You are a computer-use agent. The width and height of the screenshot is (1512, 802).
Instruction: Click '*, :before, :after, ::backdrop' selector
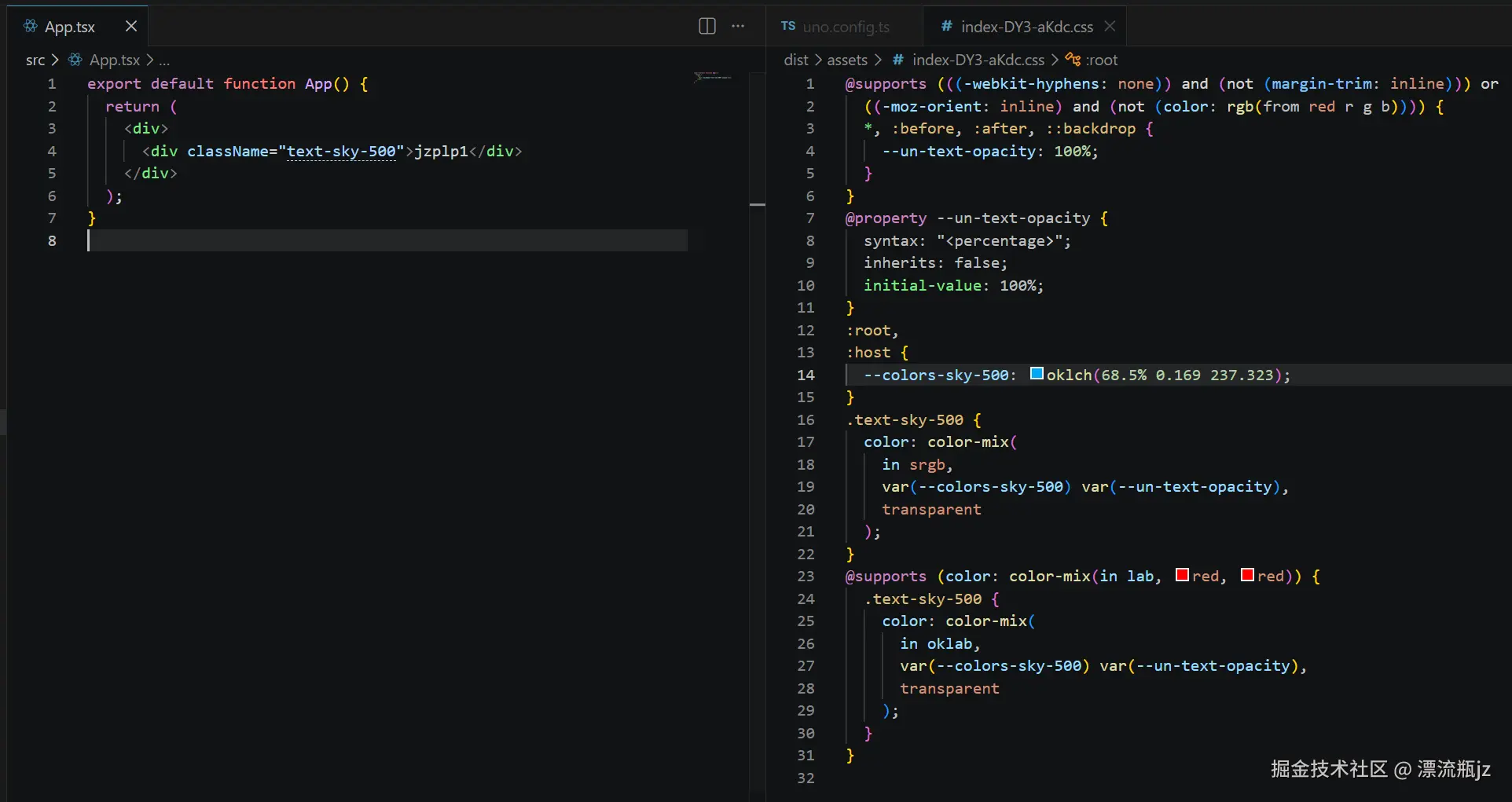tap(1000, 128)
